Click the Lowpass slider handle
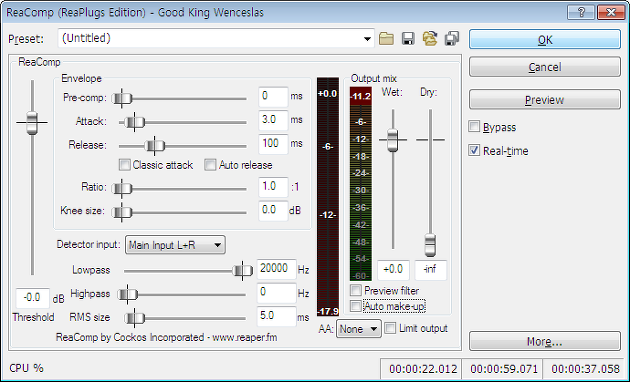The width and height of the screenshot is (630, 382). click(x=242, y=271)
